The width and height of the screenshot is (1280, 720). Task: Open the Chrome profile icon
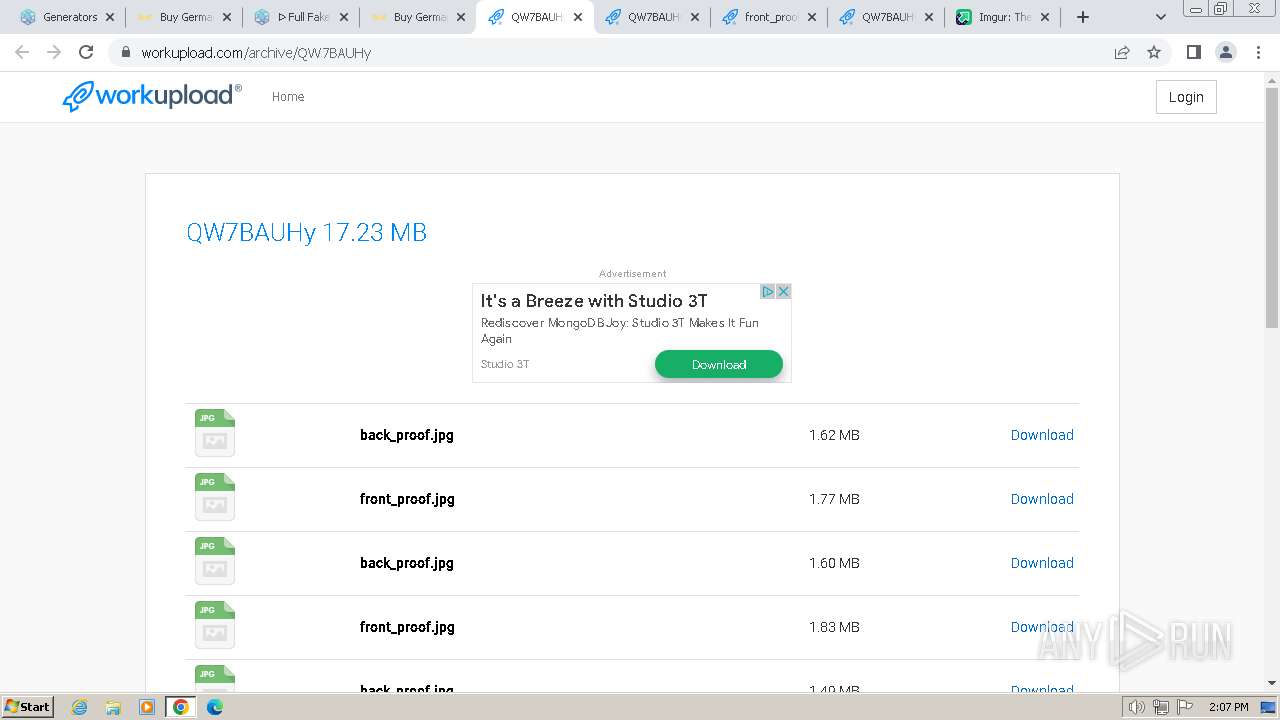pyautogui.click(x=1226, y=53)
